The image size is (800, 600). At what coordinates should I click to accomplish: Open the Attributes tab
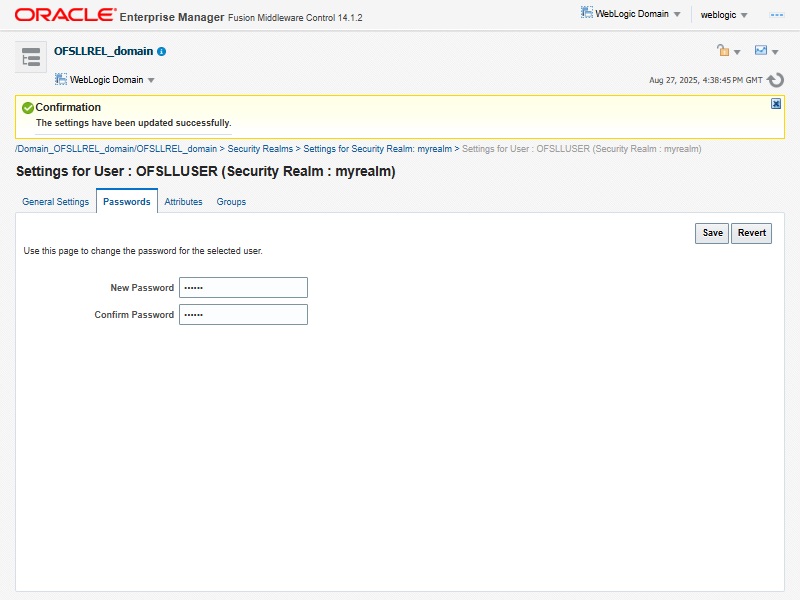[x=183, y=202]
